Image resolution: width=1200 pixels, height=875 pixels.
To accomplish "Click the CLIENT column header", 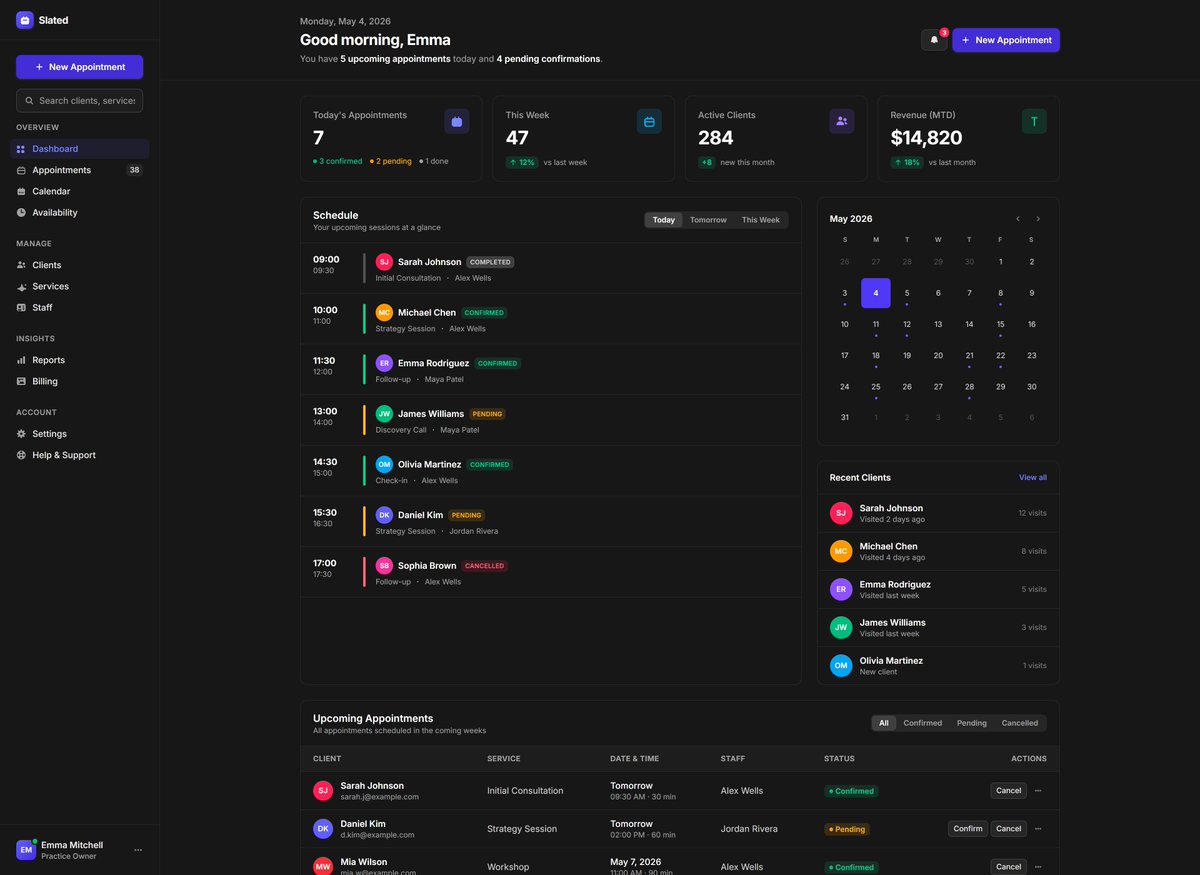I will click(327, 759).
